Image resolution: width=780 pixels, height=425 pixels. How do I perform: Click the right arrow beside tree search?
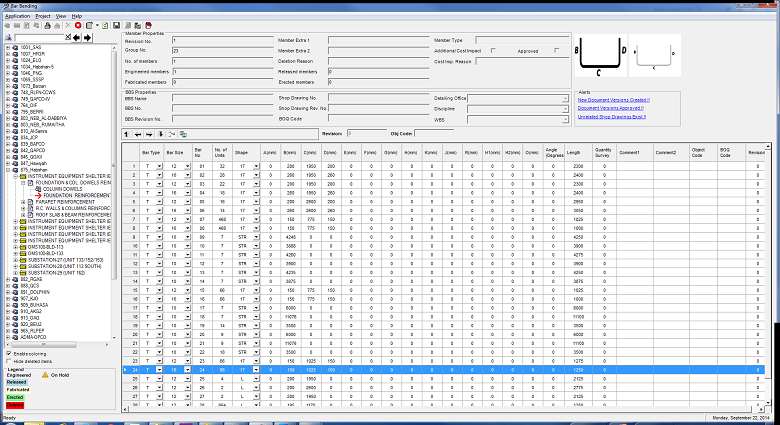click(x=89, y=37)
